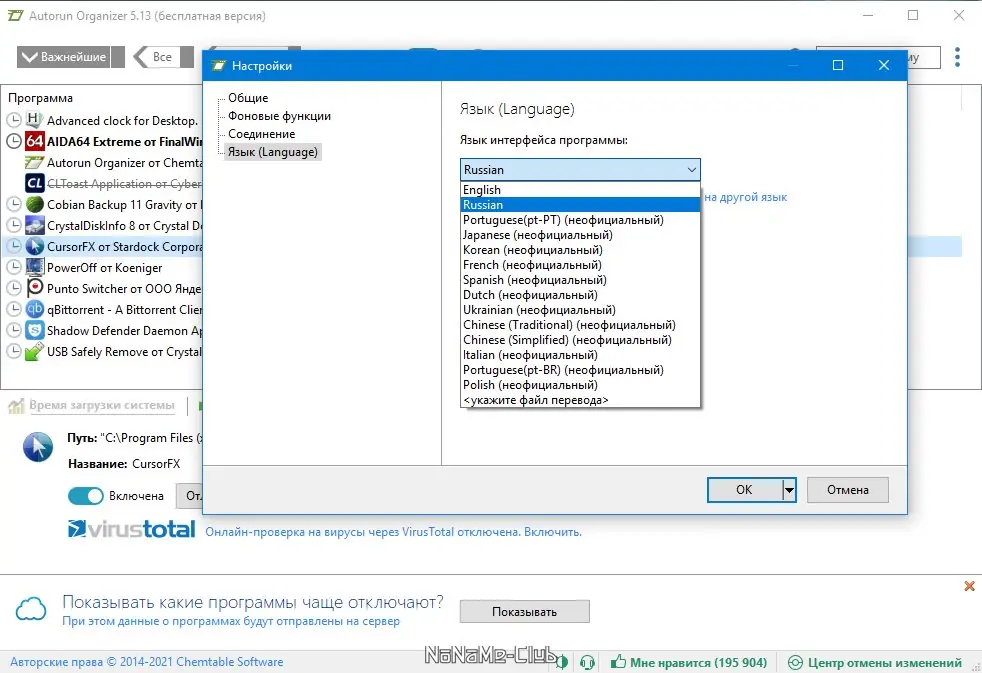Screen dimensions: 982x673
Task: Select Punto Switcher от ООО row text
Action: (124, 289)
